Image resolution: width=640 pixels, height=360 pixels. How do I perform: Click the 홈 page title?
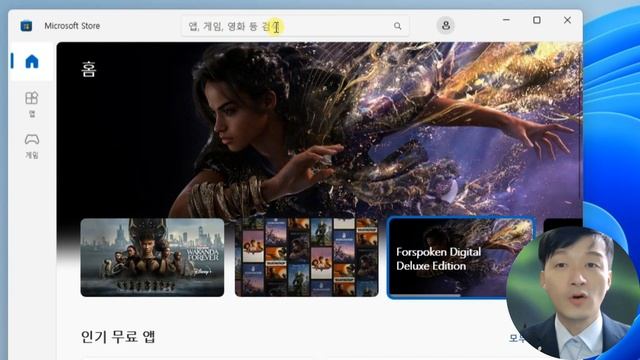click(x=89, y=69)
